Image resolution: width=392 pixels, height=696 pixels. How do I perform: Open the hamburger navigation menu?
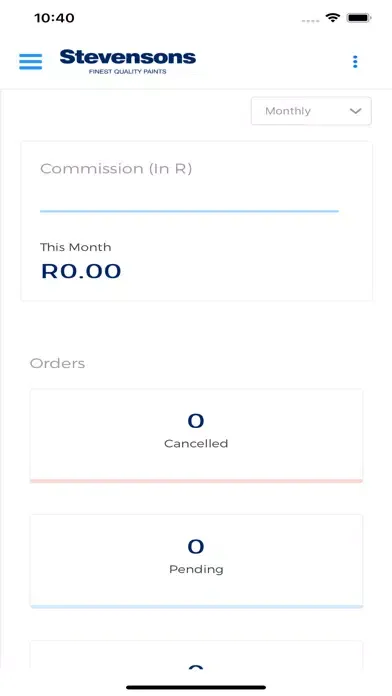[x=31, y=62]
